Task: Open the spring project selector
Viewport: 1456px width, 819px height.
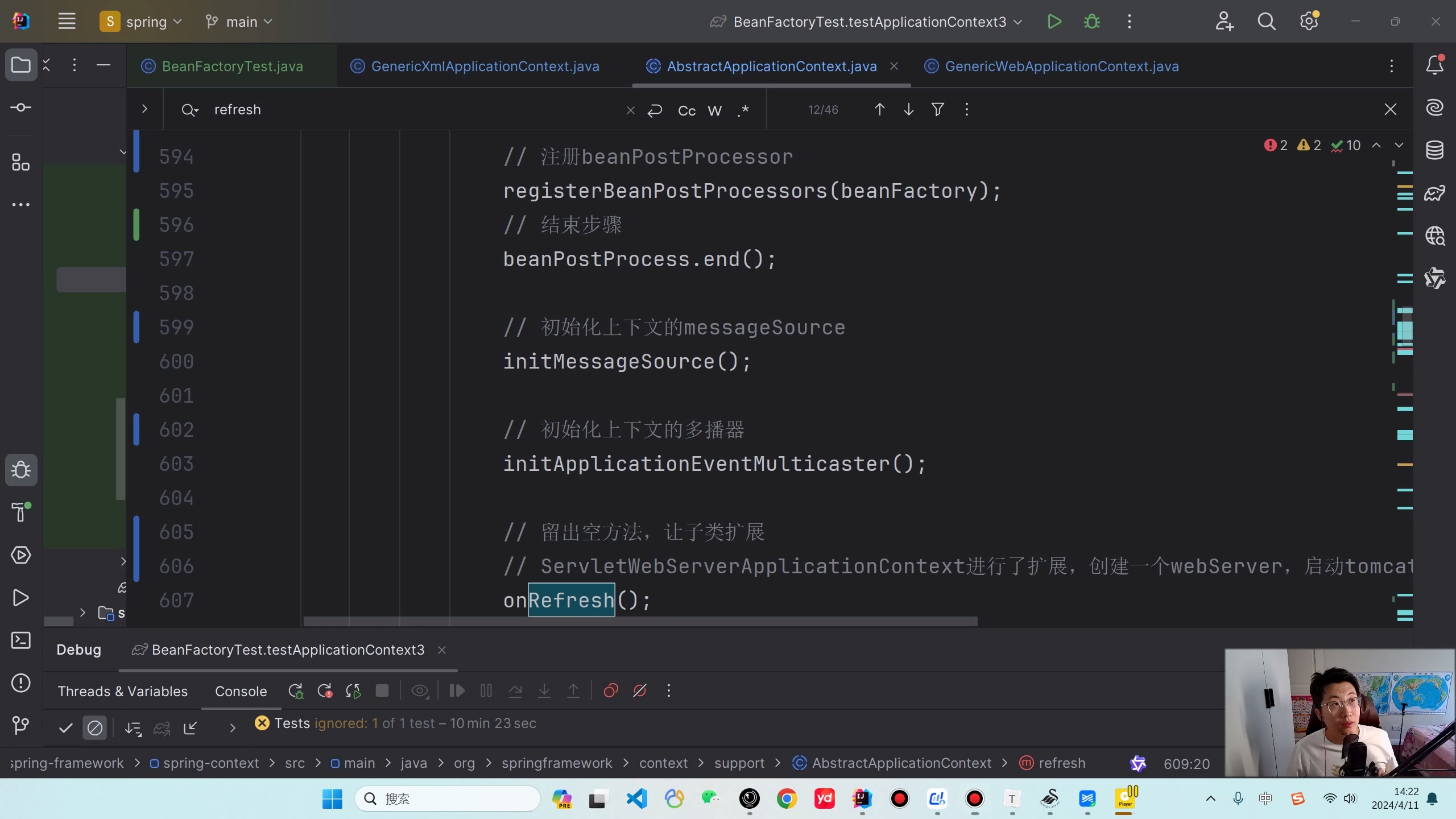Action: click(142, 21)
